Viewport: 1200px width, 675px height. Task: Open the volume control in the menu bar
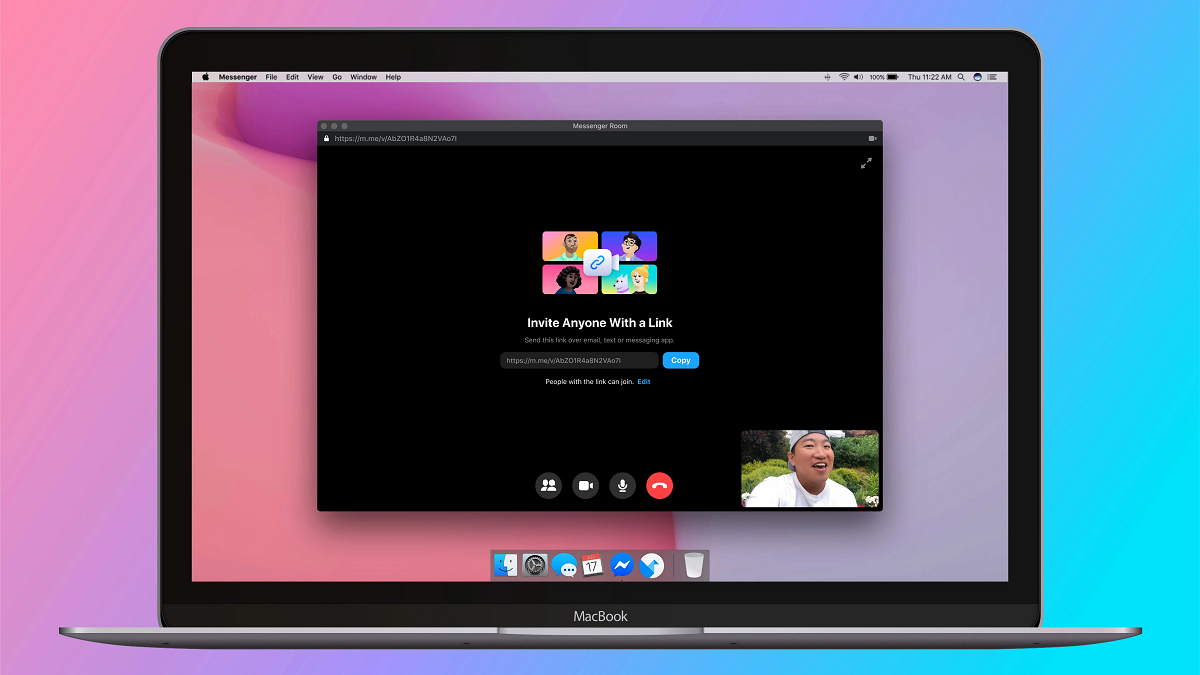[858, 77]
